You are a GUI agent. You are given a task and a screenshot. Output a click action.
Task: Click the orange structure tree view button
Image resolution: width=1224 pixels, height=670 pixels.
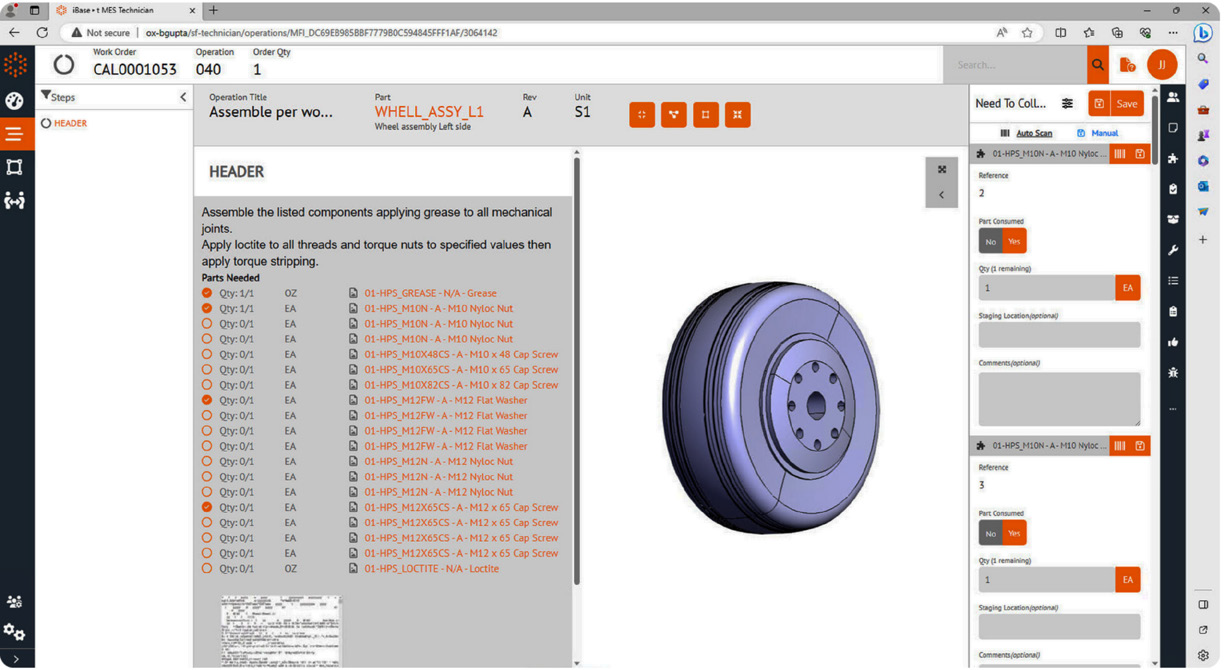pos(674,115)
